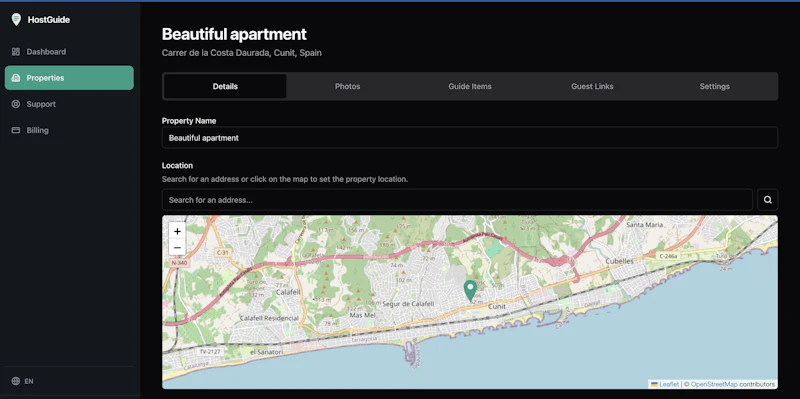Click the Cubelles label on the map
Image resolution: width=800 pixels, height=399 pixels.
point(619,261)
